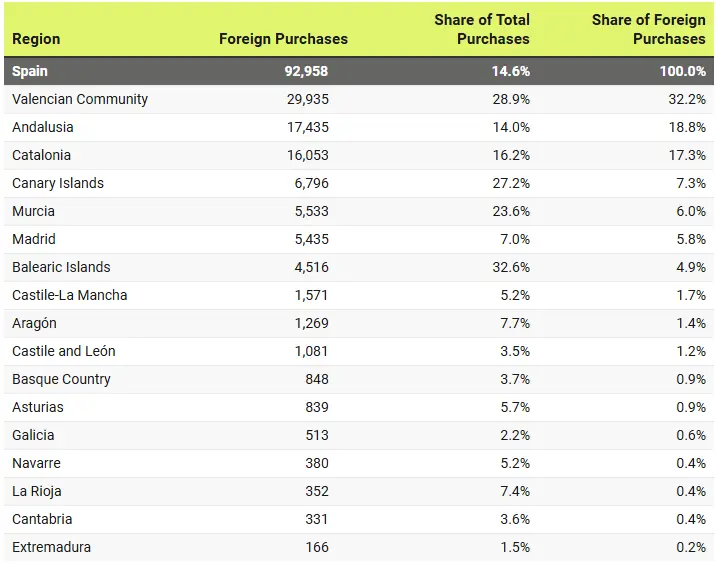716x564 pixels.
Task: Select the Galicia region cell
Action: [x=34, y=435]
